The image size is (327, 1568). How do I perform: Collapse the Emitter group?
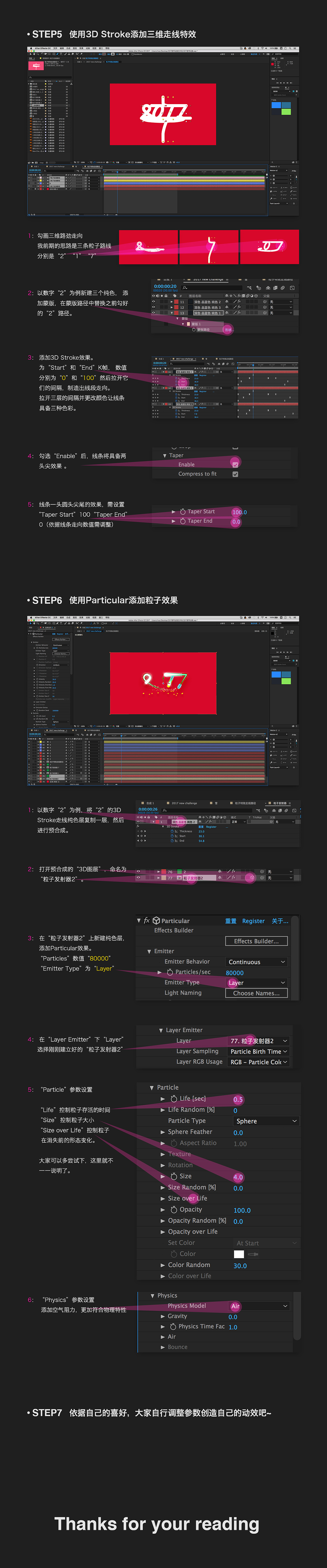(149, 951)
